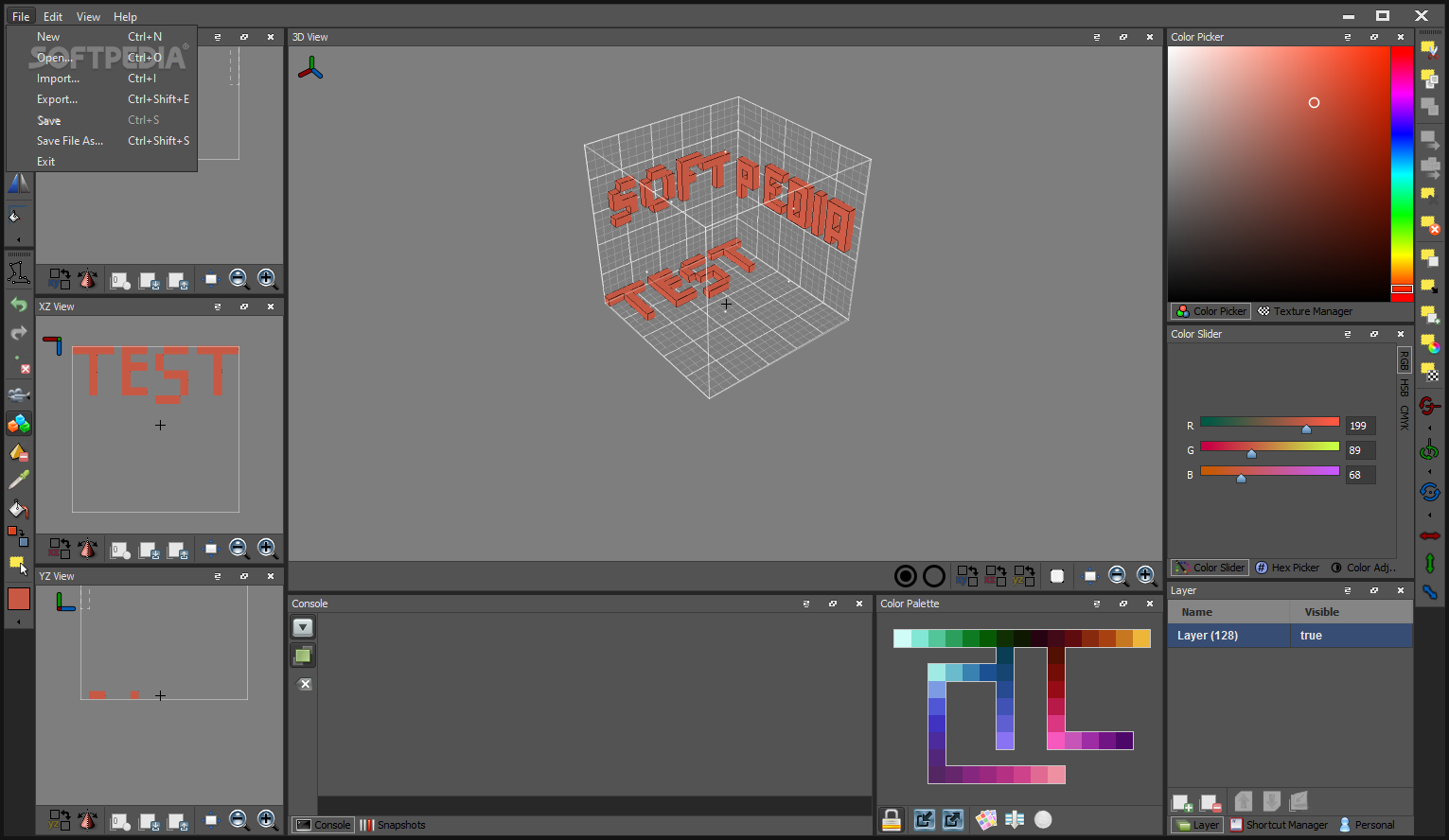Toggle the XZ side view swap button in 3D View
This screenshot has width=1449, height=840.
pyautogui.click(x=996, y=575)
